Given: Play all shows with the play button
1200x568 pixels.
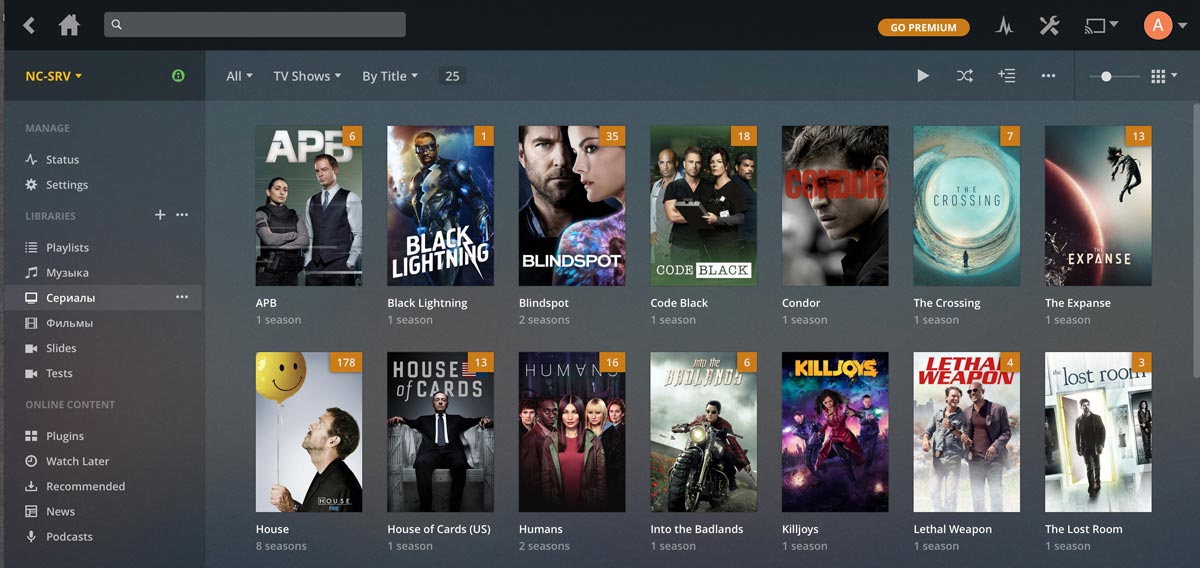Looking at the screenshot, I should [x=923, y=76].
